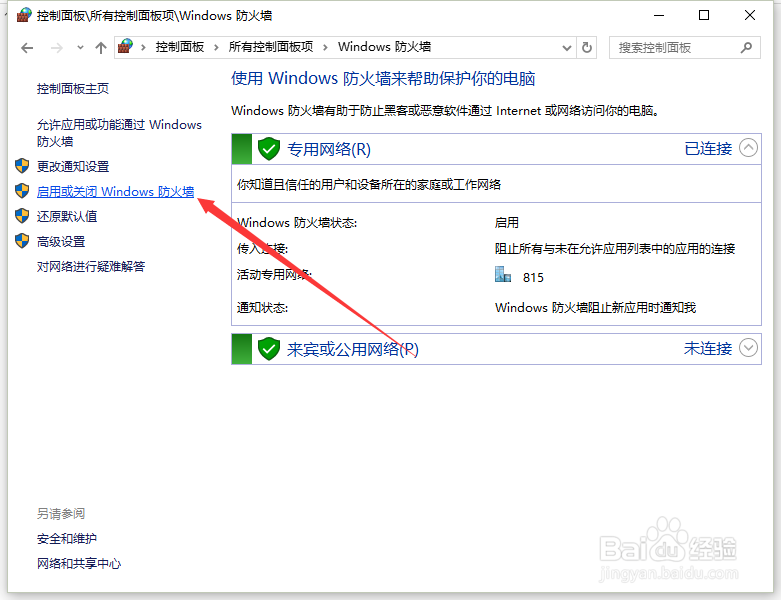
Task: Click the 通知状态 label
Action: coord(262,308)
